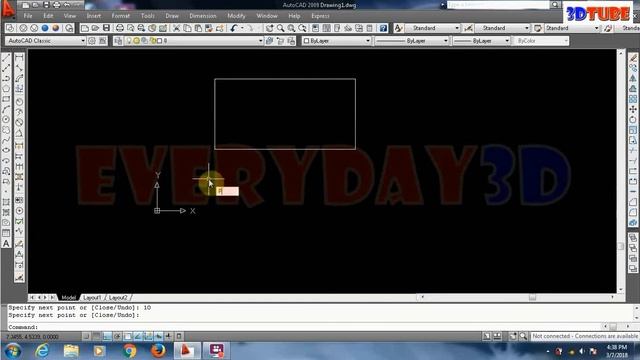
Task: Click the title bar search field
Action: (498, 4)
